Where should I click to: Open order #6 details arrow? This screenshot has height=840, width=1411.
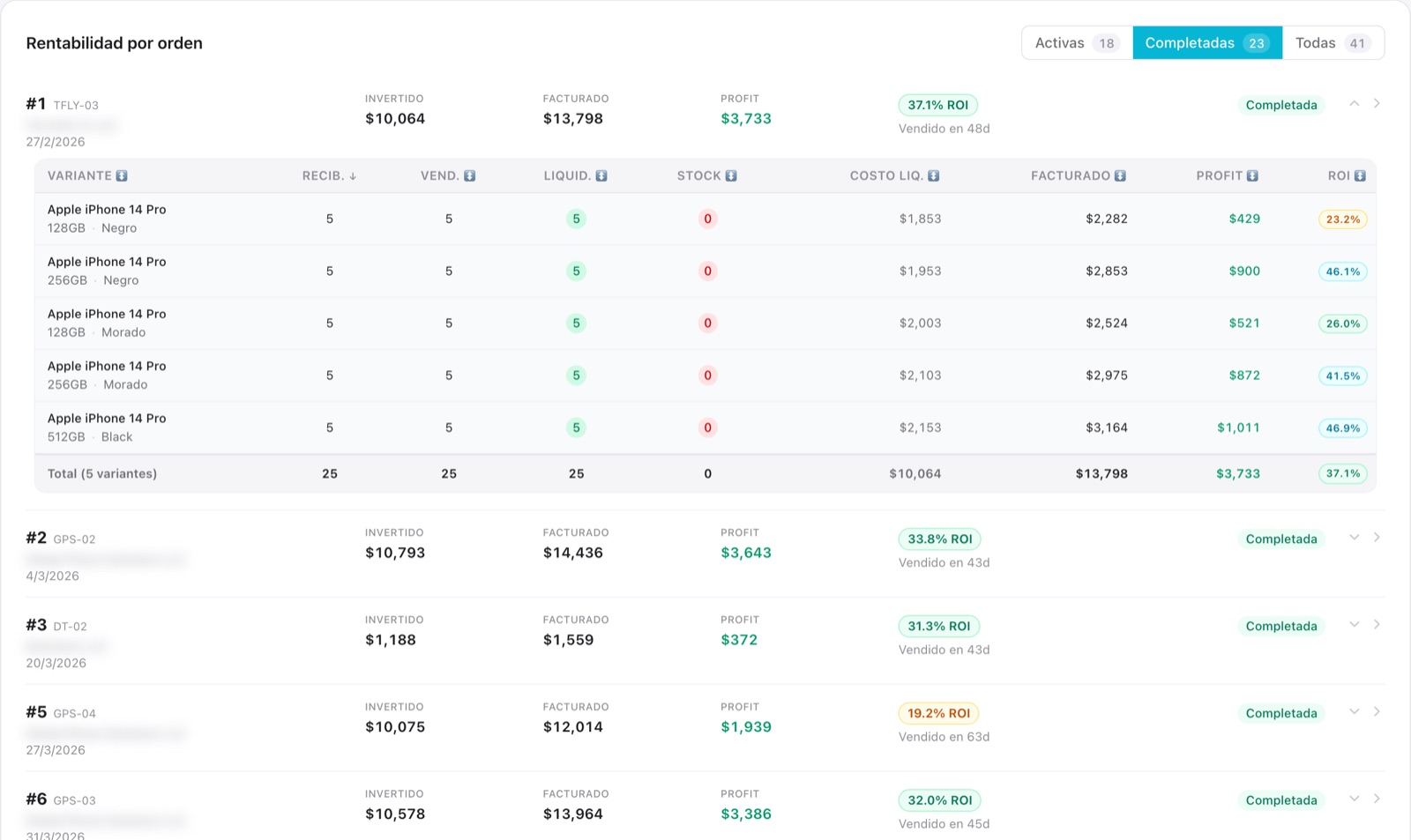pyautogui.click(x=1377, y=799)
